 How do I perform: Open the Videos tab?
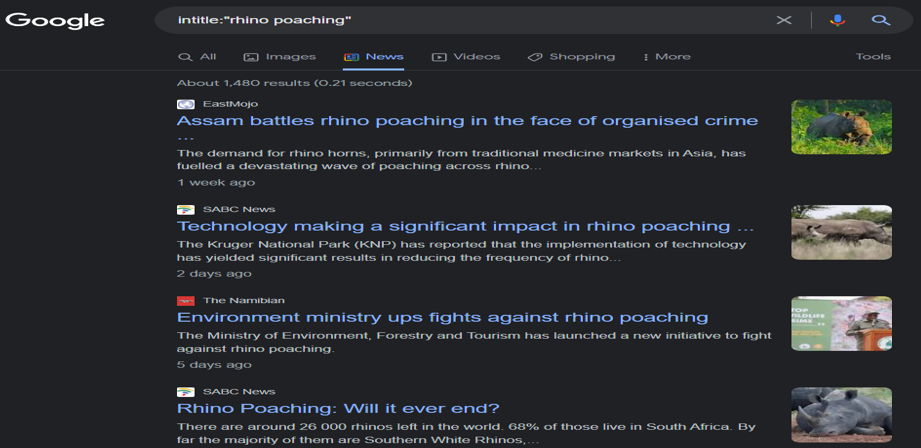(466, 57)
